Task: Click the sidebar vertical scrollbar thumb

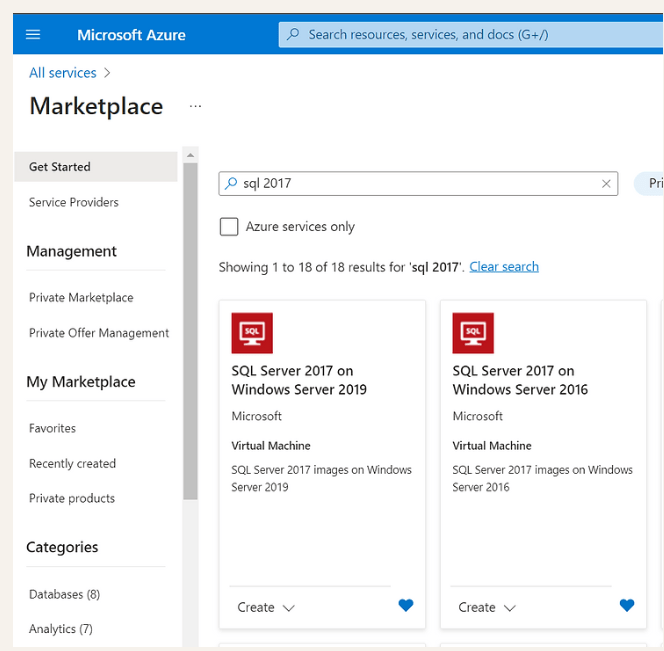Action: [x=191, y=331]
